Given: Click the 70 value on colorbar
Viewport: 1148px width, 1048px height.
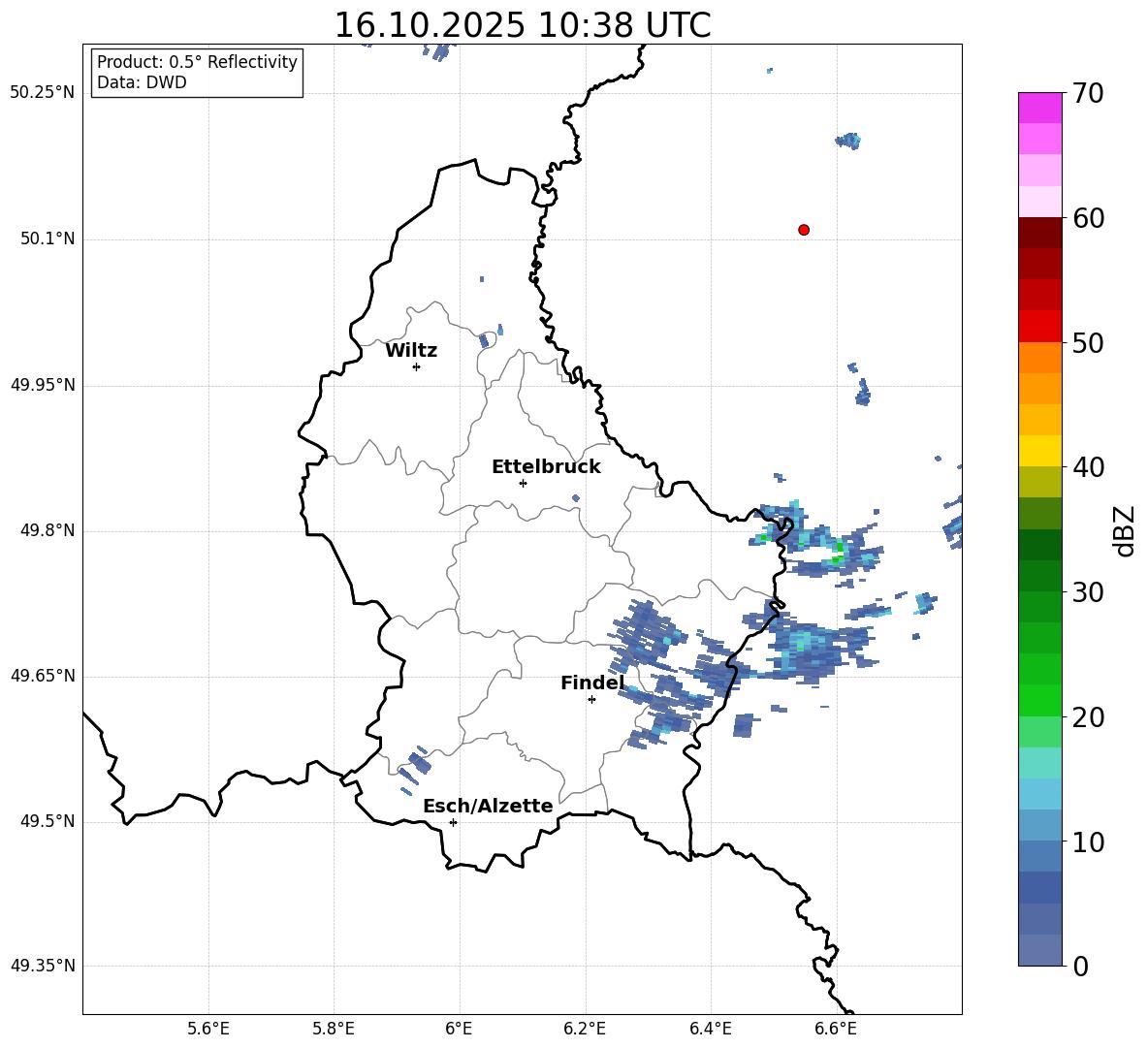Looking at the screenshot, I should pyautogui.click(x=1088, y=93).
